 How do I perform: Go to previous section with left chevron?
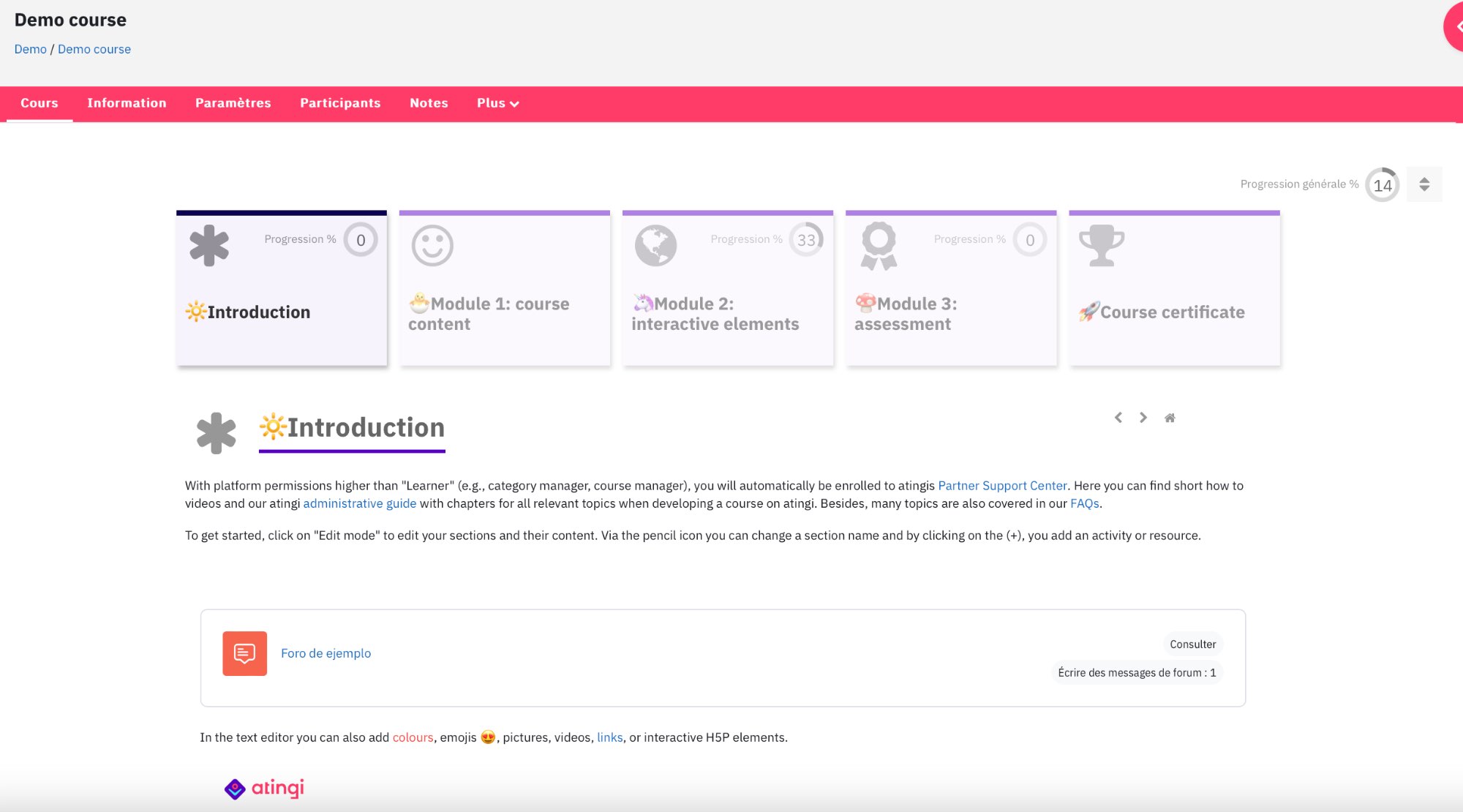point(1118,418)
